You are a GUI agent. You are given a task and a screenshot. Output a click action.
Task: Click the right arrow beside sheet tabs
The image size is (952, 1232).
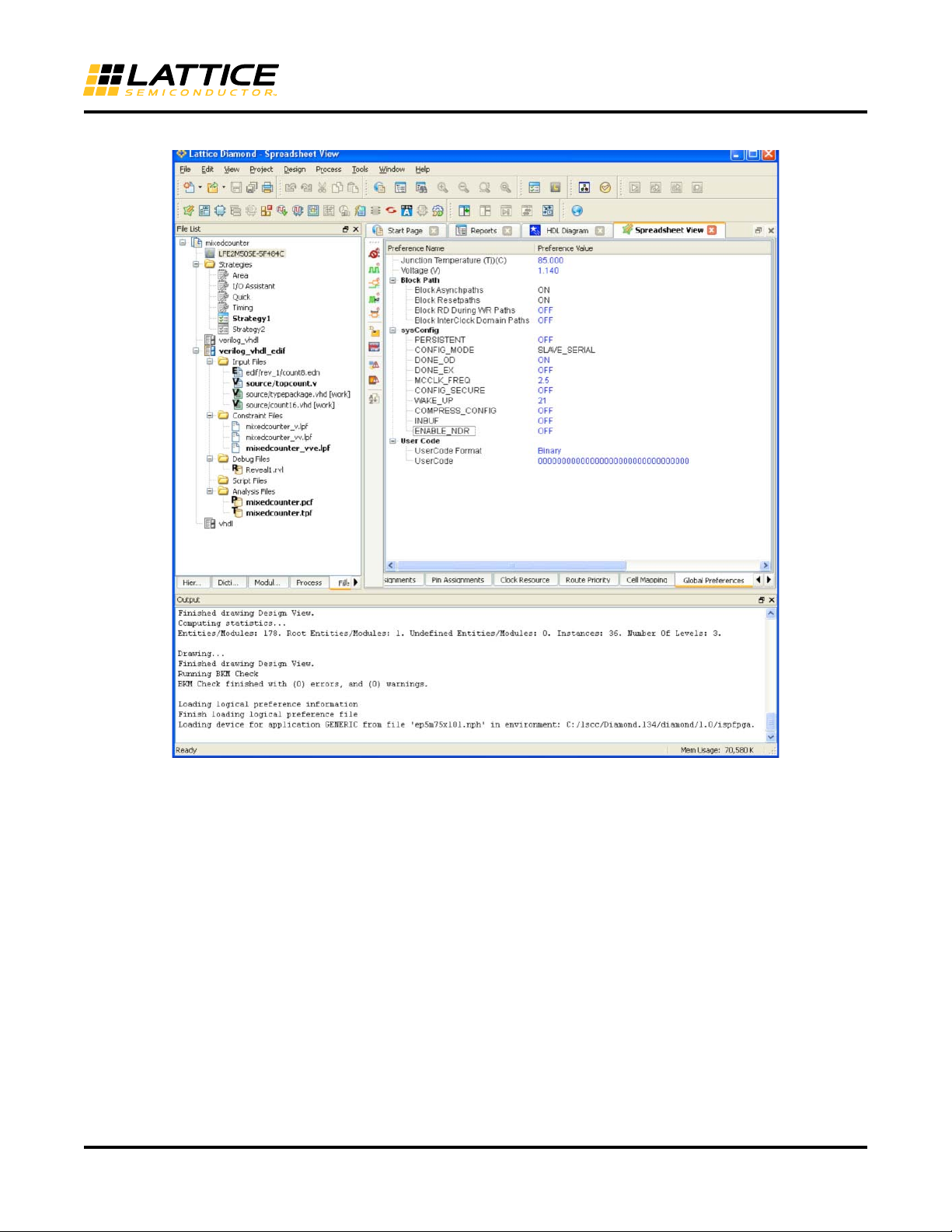tap(769, 580)
